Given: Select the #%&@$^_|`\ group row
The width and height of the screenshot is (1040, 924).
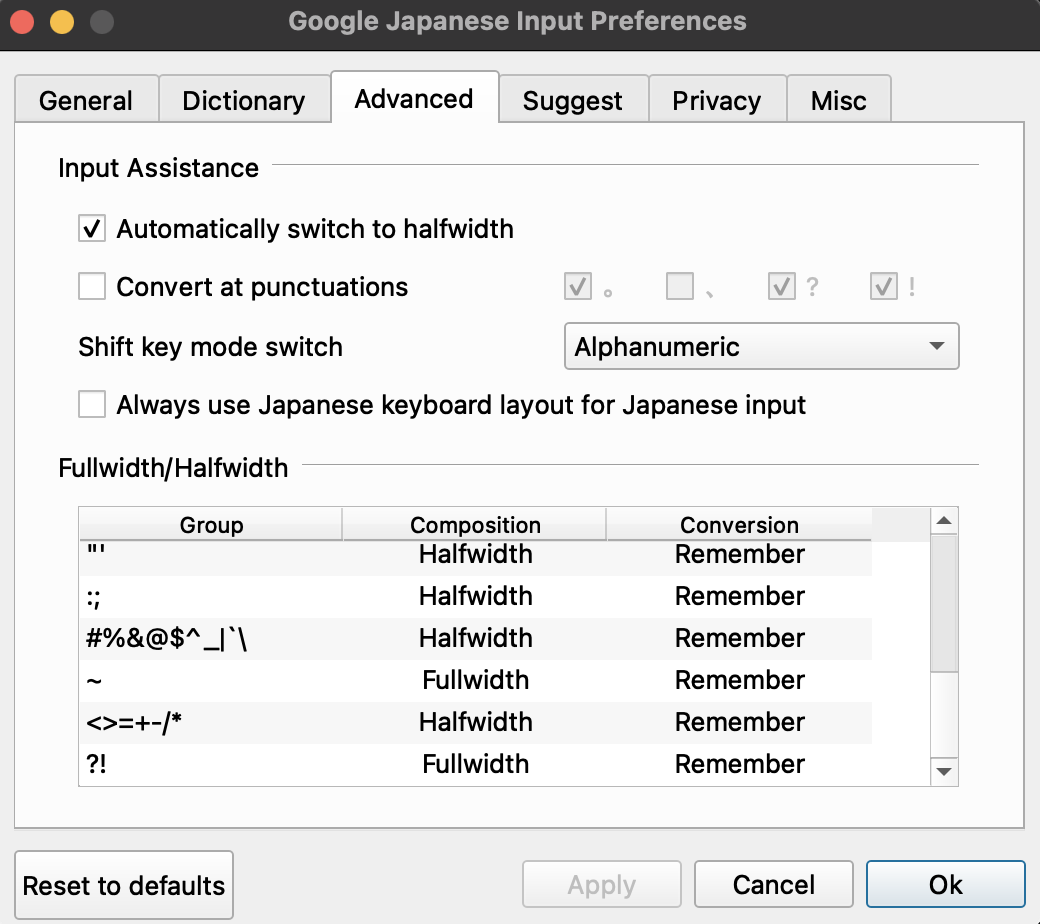Looking at the screenshot, I should (475, 638).
